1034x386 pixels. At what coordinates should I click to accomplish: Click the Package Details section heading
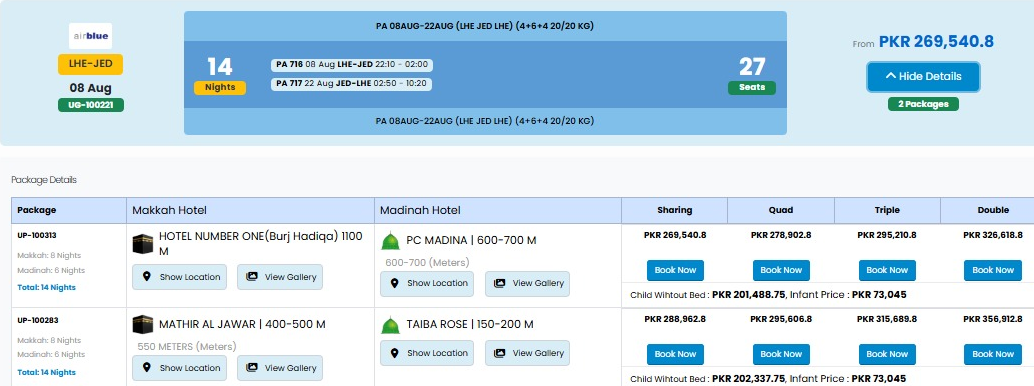[x=44, y=180]
